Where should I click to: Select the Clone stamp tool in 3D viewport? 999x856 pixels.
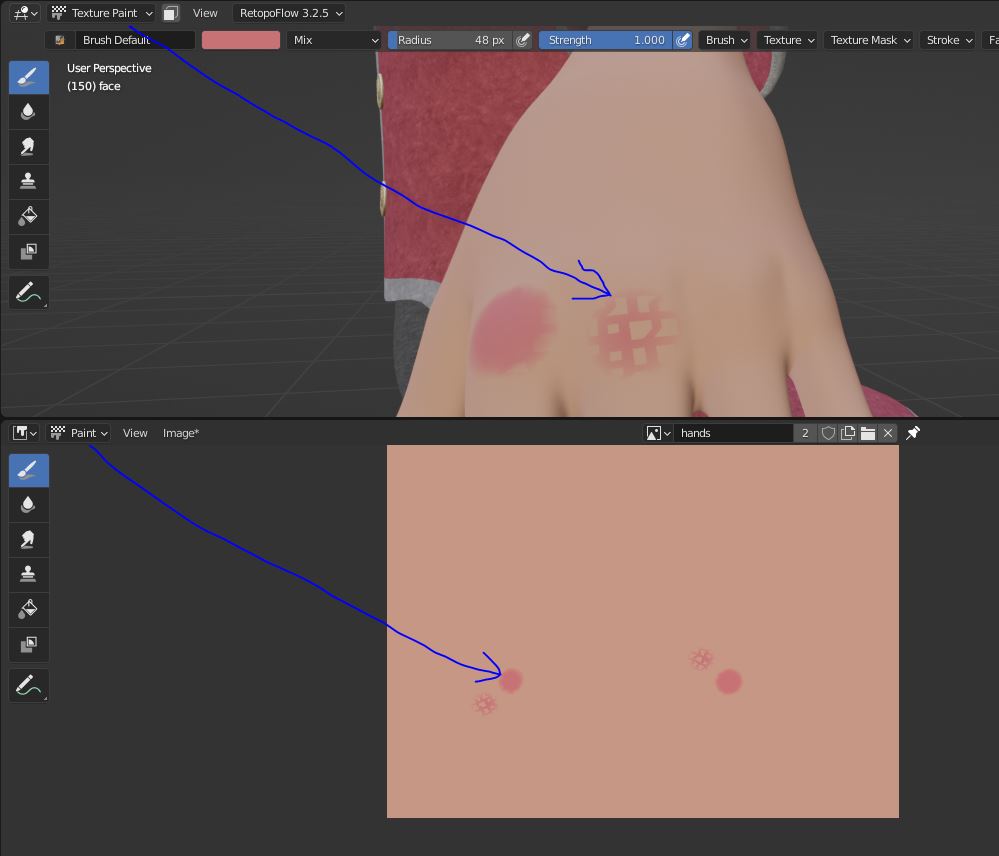click(29, 182)
